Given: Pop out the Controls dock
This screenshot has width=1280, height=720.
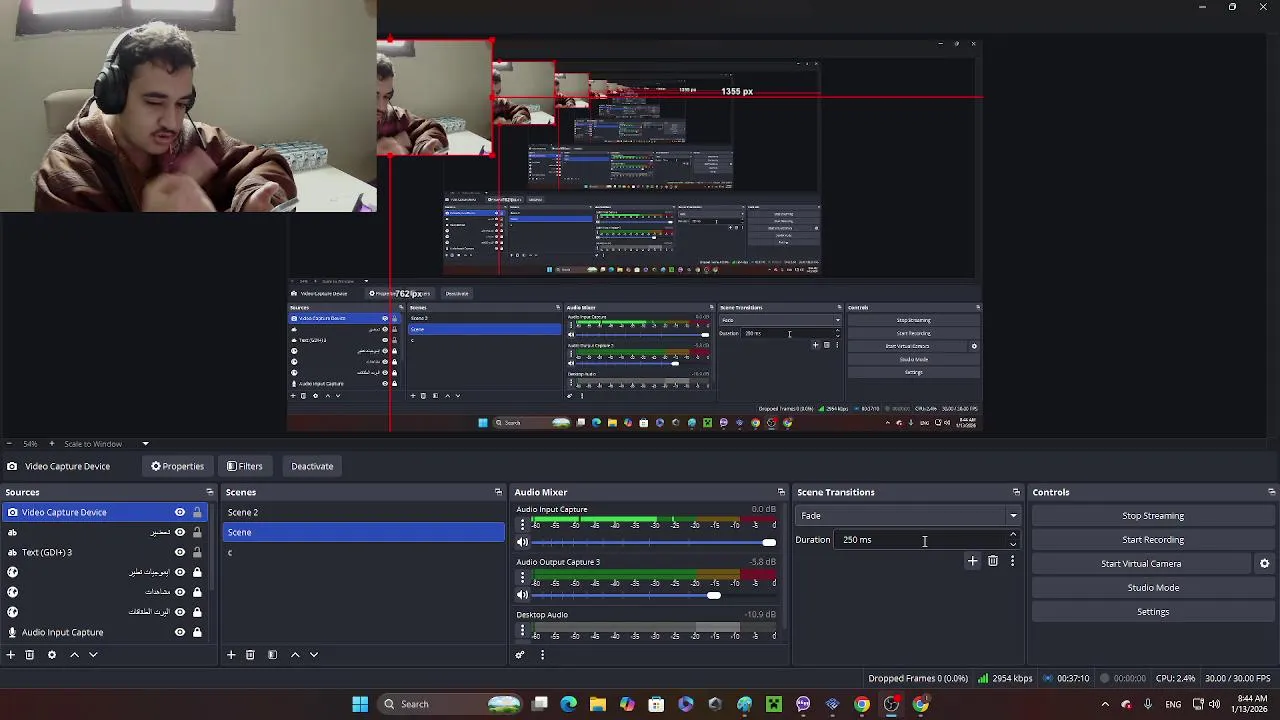Looking at the screenshot, I should (1271, 492).
